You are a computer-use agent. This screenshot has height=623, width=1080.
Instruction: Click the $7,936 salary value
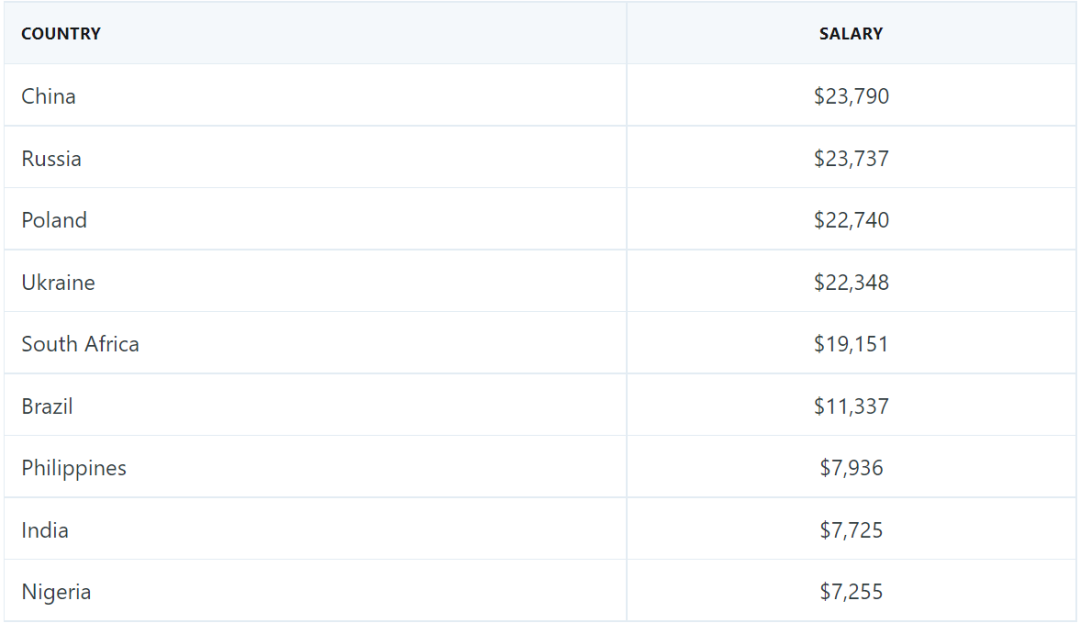coord(851,468)
